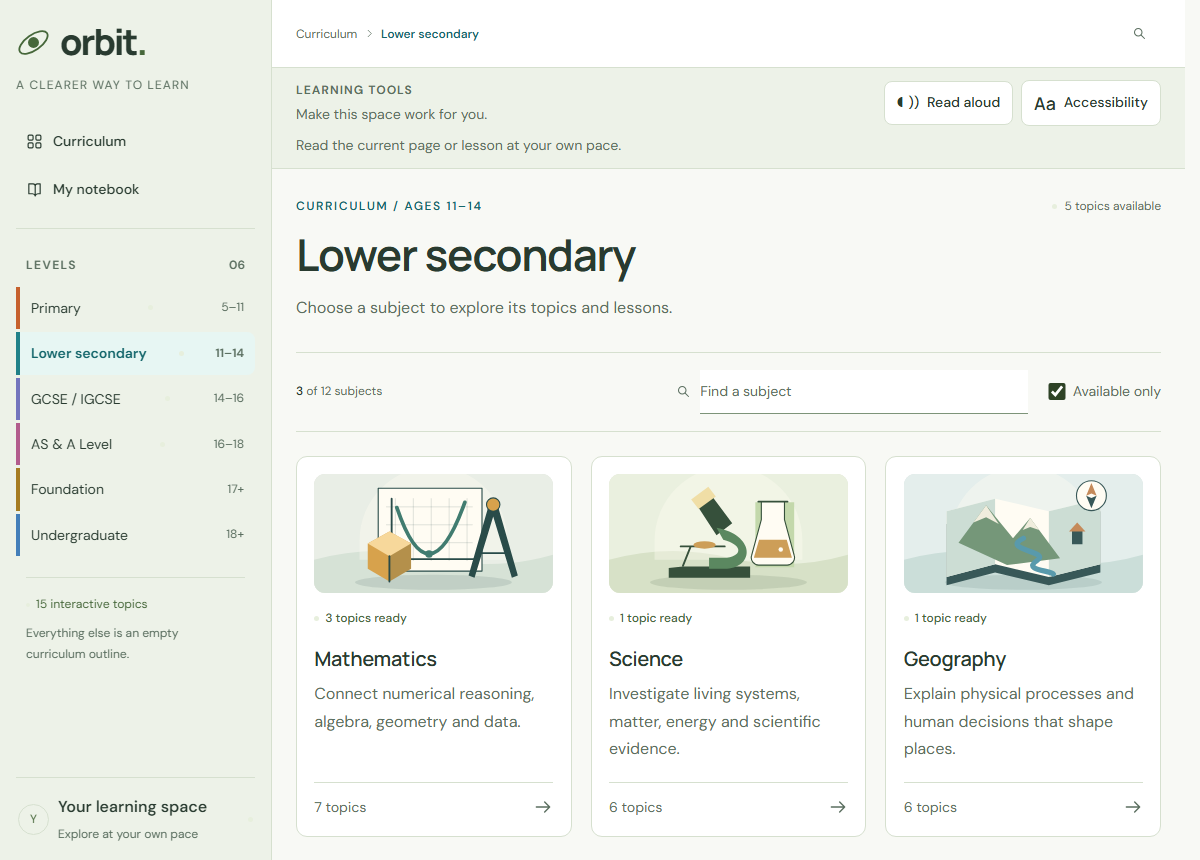The image size is (1200, 860).
Task: Click the Mathematics card title
Action: click(x=375, y=659)
